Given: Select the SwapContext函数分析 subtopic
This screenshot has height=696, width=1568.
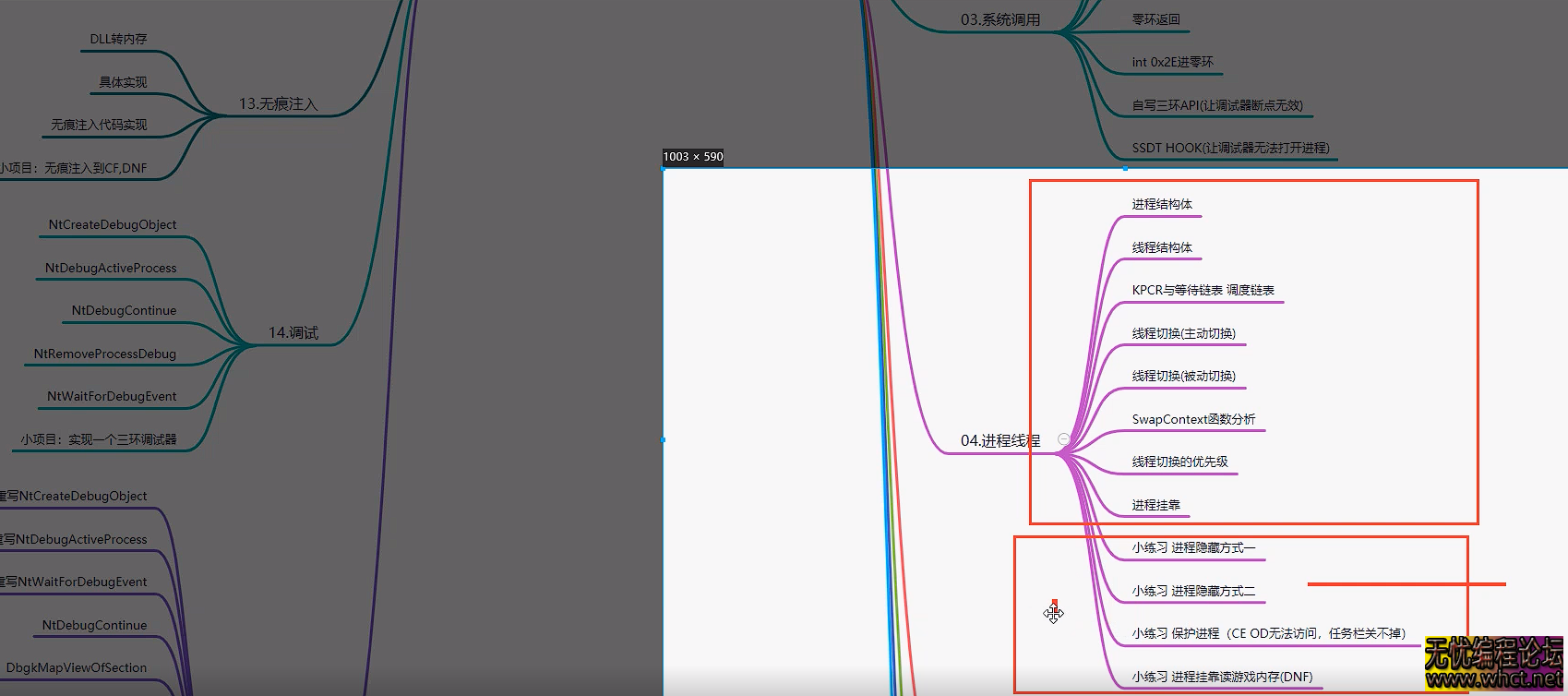Looking at the screenshot, I should point(1193,420).
